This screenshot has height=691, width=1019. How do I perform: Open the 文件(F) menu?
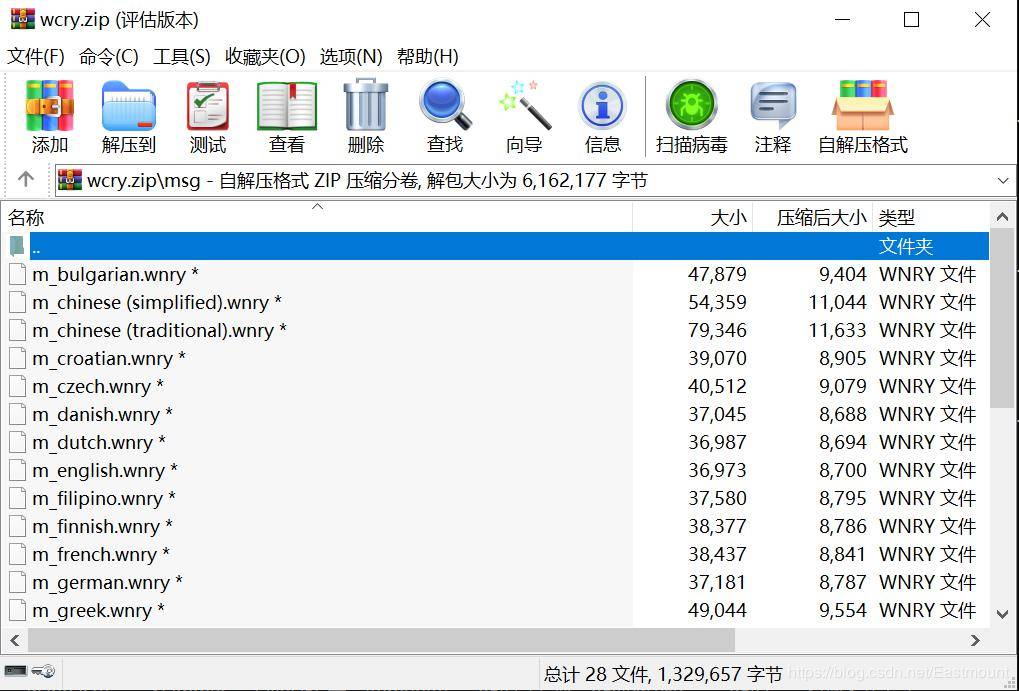coord(36,57)
